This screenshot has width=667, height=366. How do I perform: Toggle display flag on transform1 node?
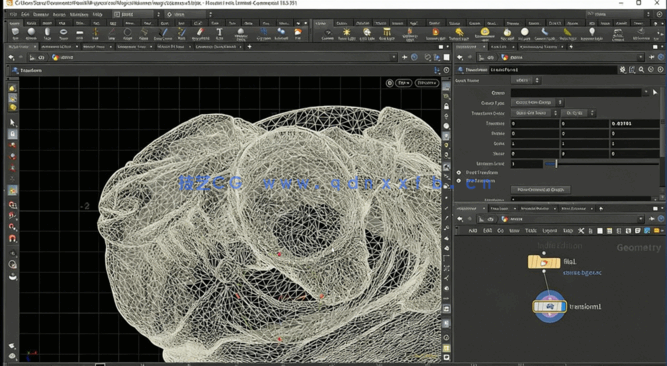pos(563,306)
